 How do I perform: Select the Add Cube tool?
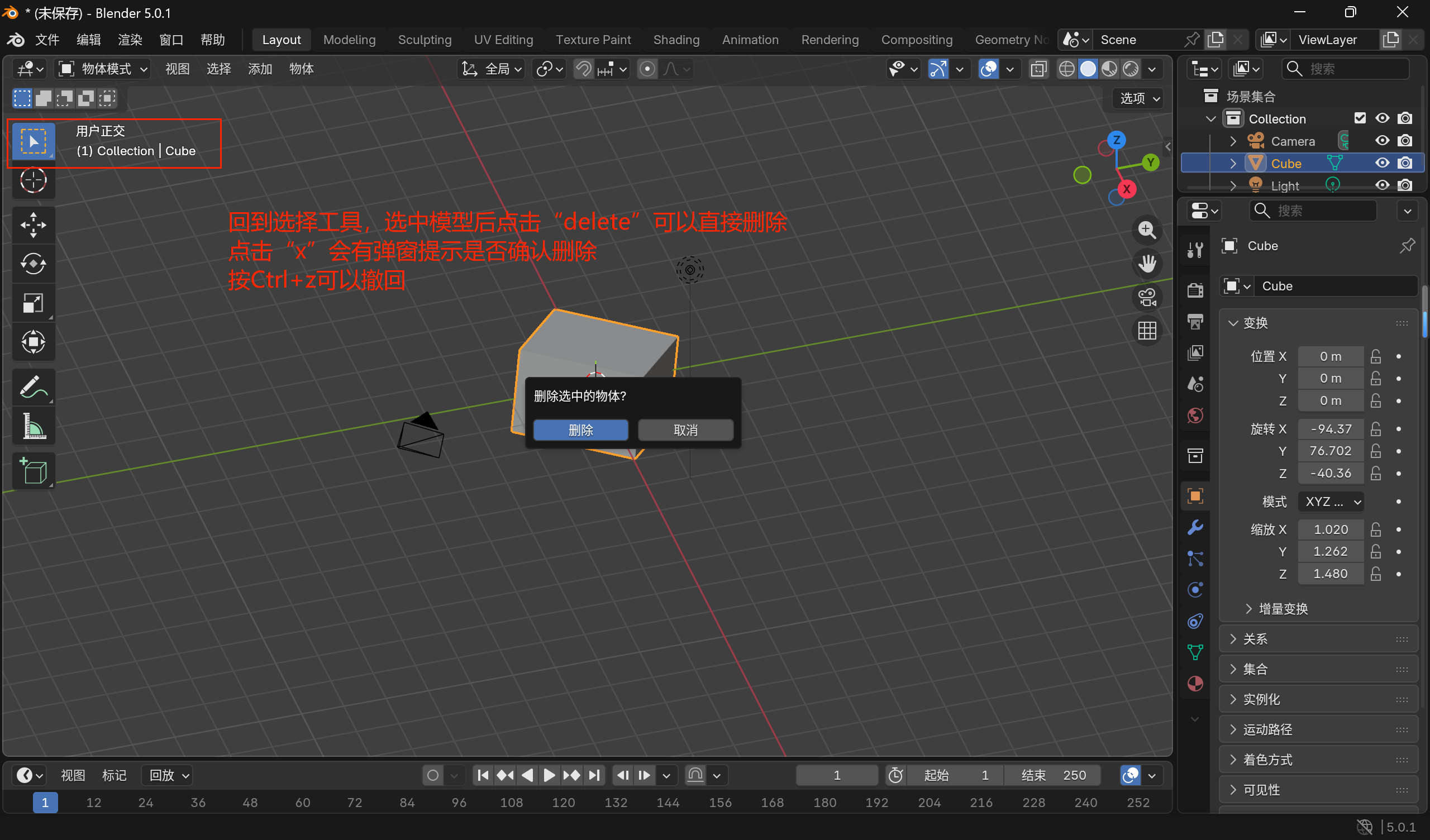point(33,470)
